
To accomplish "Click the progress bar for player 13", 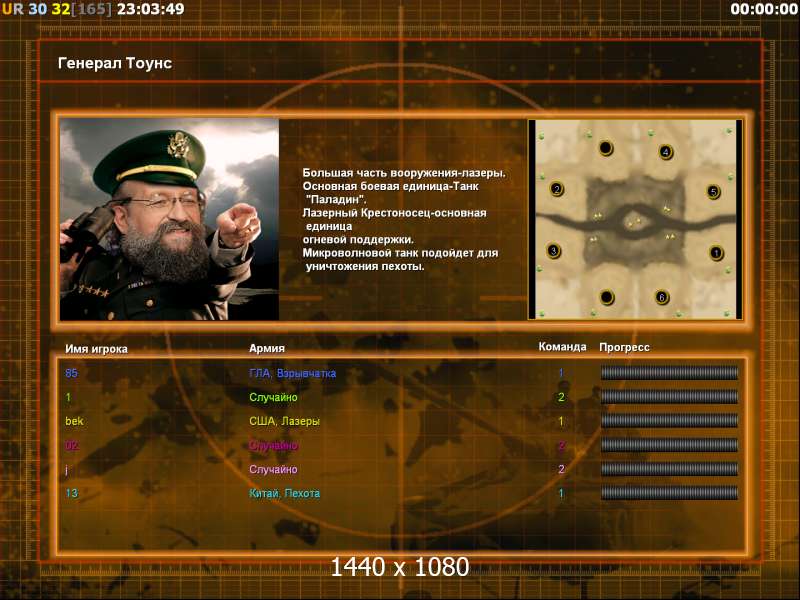I will tap(669, 493).
